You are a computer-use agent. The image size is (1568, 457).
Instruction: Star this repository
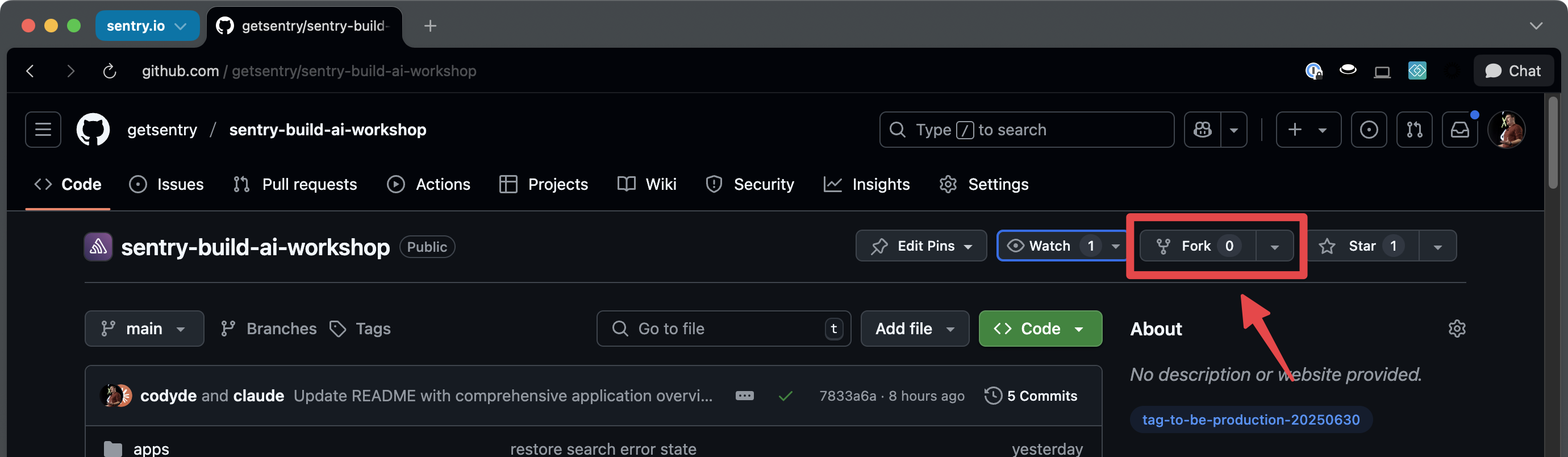click(x=1363, y=246)
